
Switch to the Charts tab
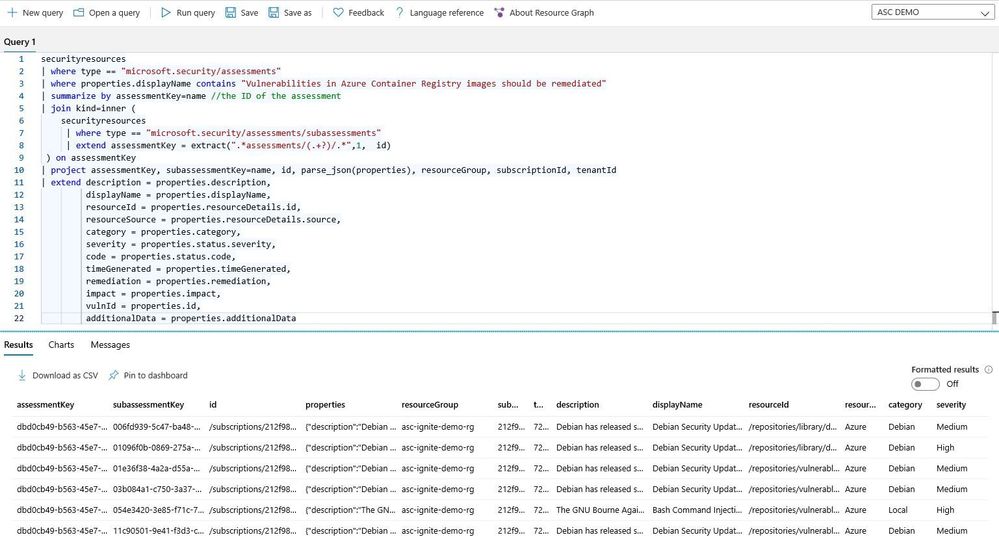point(61,345)
